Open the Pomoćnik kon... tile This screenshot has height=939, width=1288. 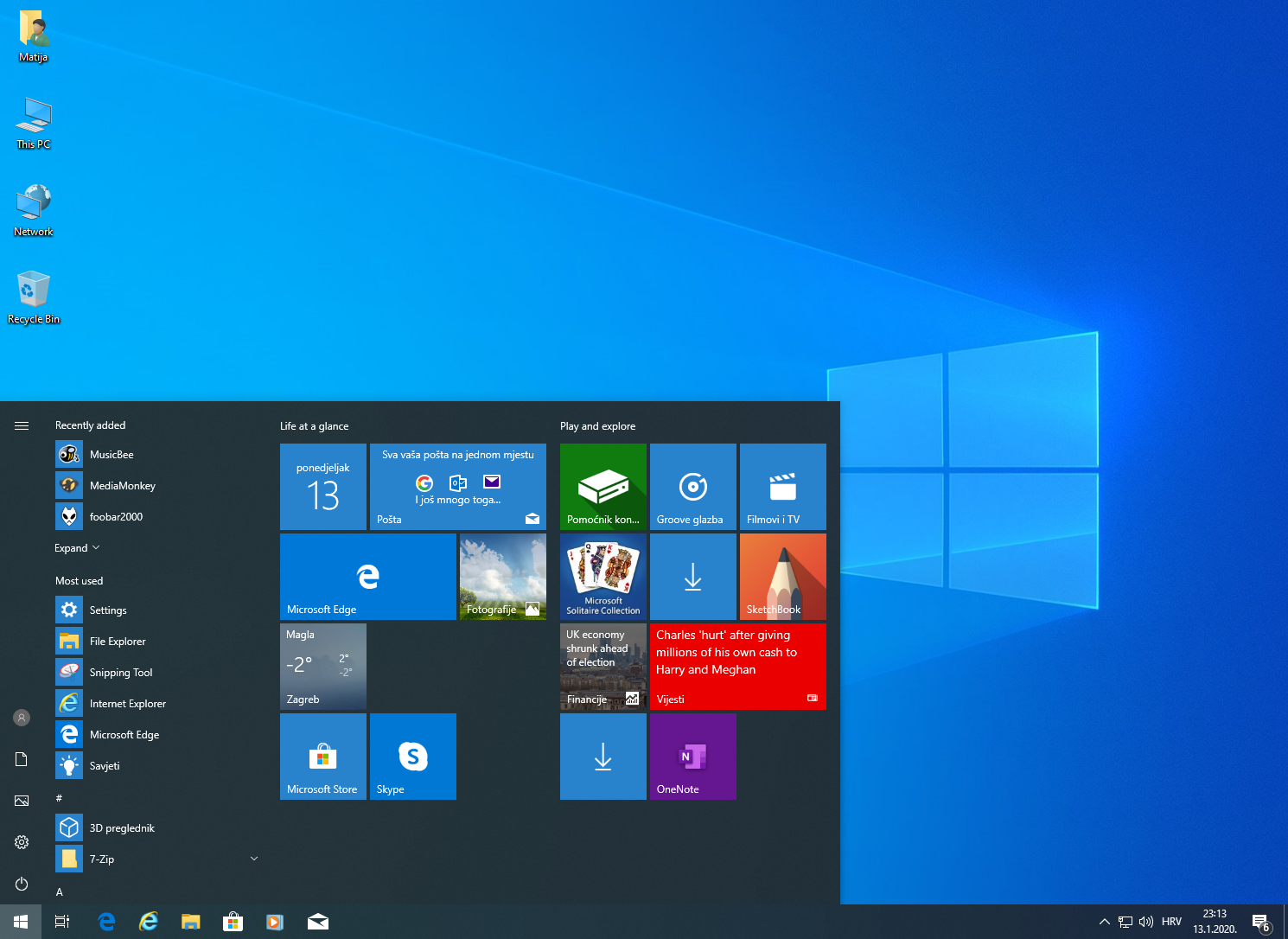(603, 487)
